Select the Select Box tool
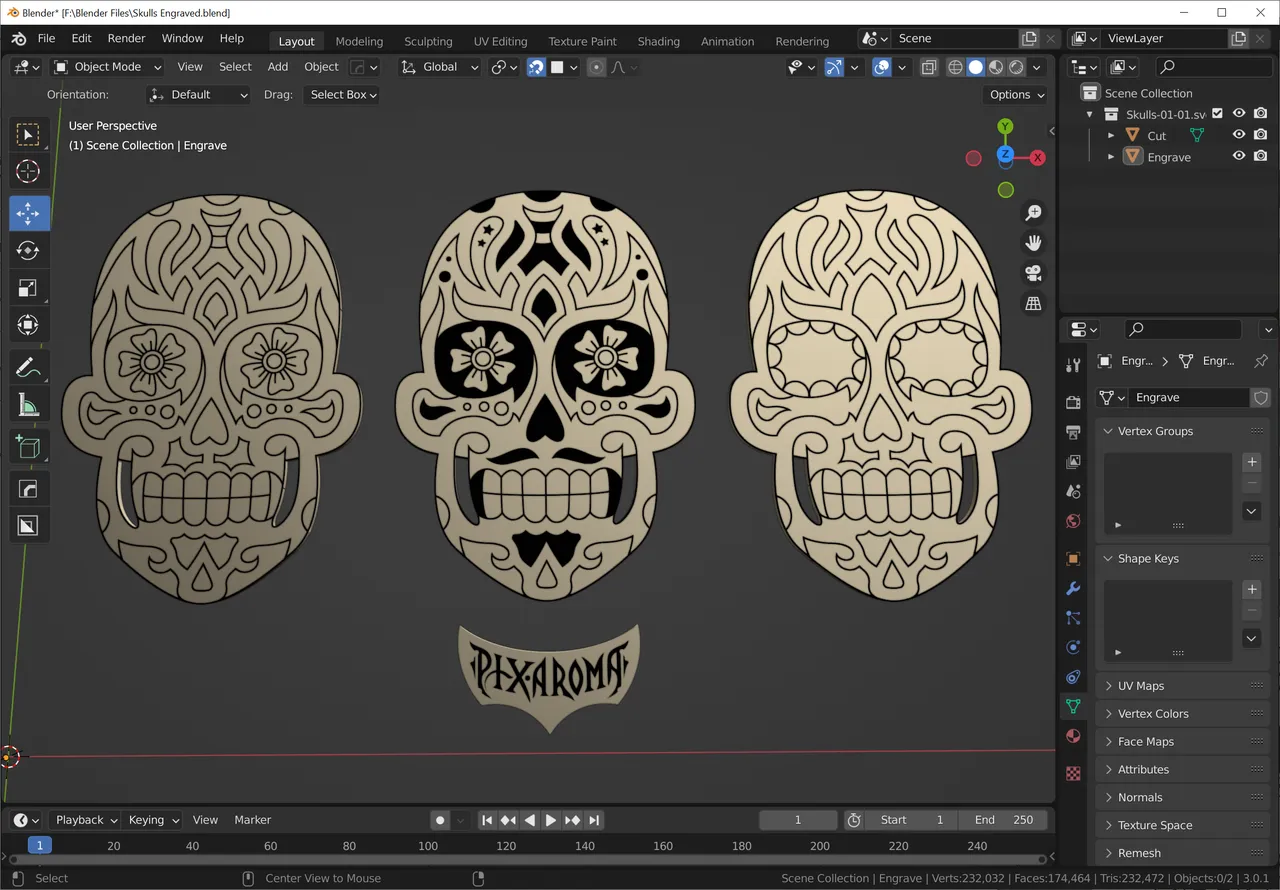The width and height of the screenshot is (1280, 890). point(28,135)
